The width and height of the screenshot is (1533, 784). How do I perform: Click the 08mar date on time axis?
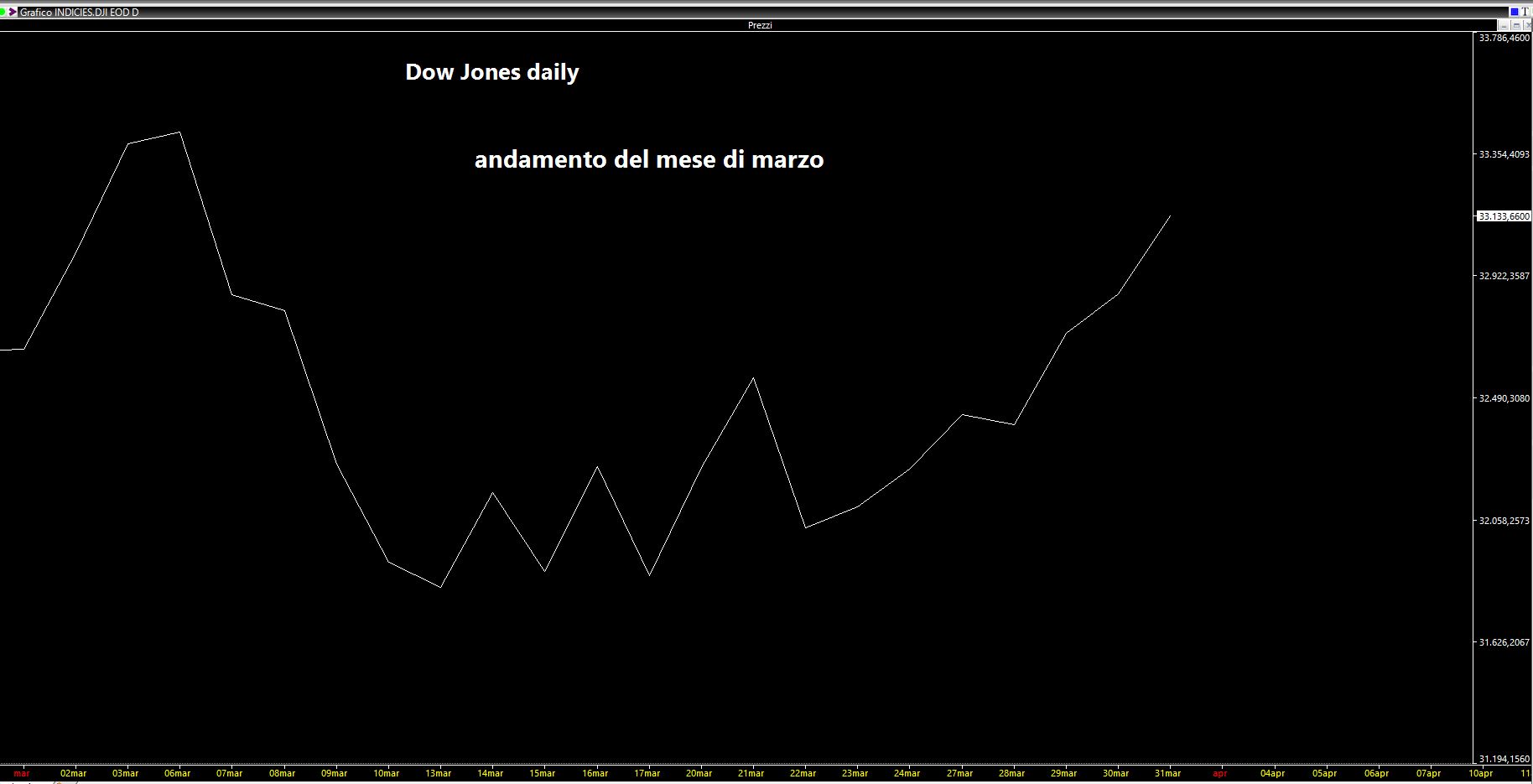283,774
